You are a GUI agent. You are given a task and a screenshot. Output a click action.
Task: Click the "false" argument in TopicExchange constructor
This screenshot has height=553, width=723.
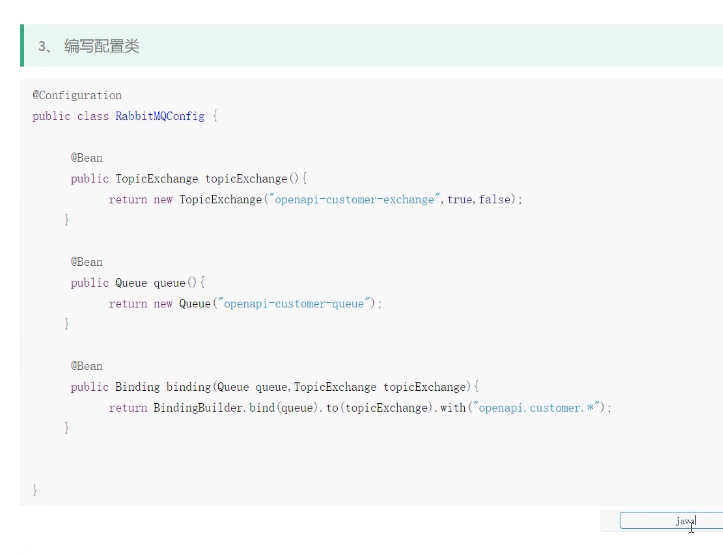click(494, 199)
